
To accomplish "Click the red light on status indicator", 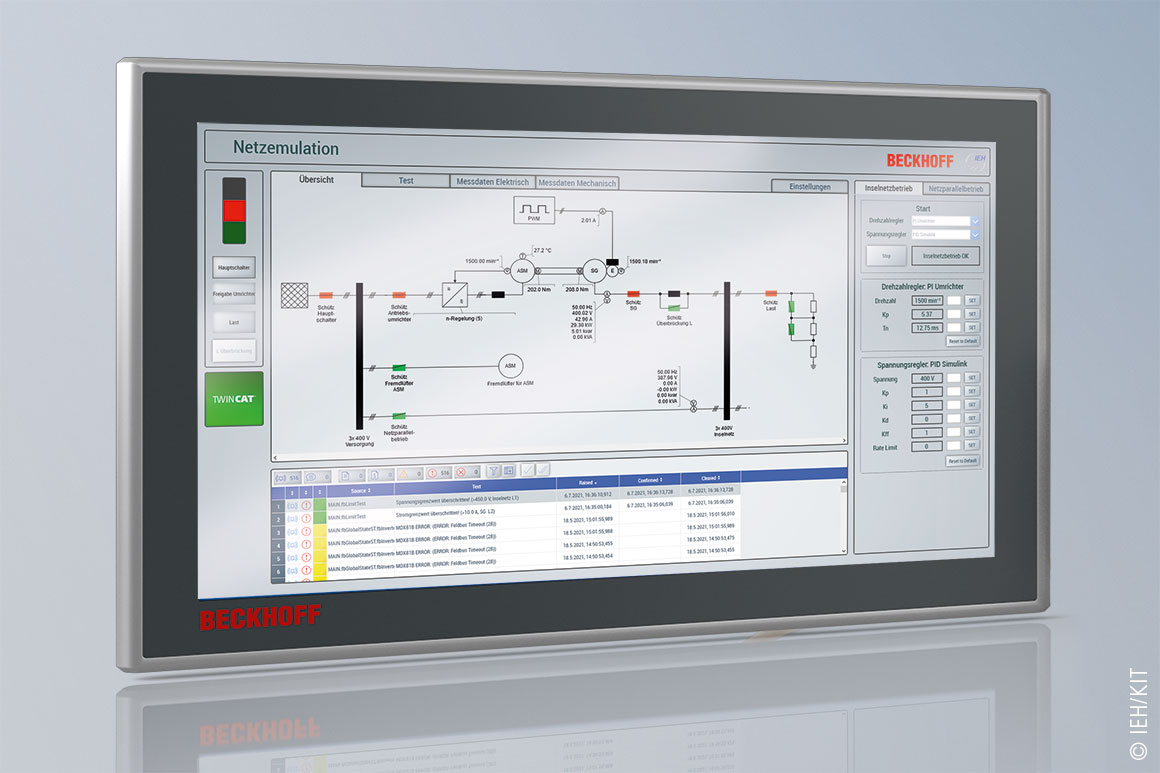I will [233, 210].
